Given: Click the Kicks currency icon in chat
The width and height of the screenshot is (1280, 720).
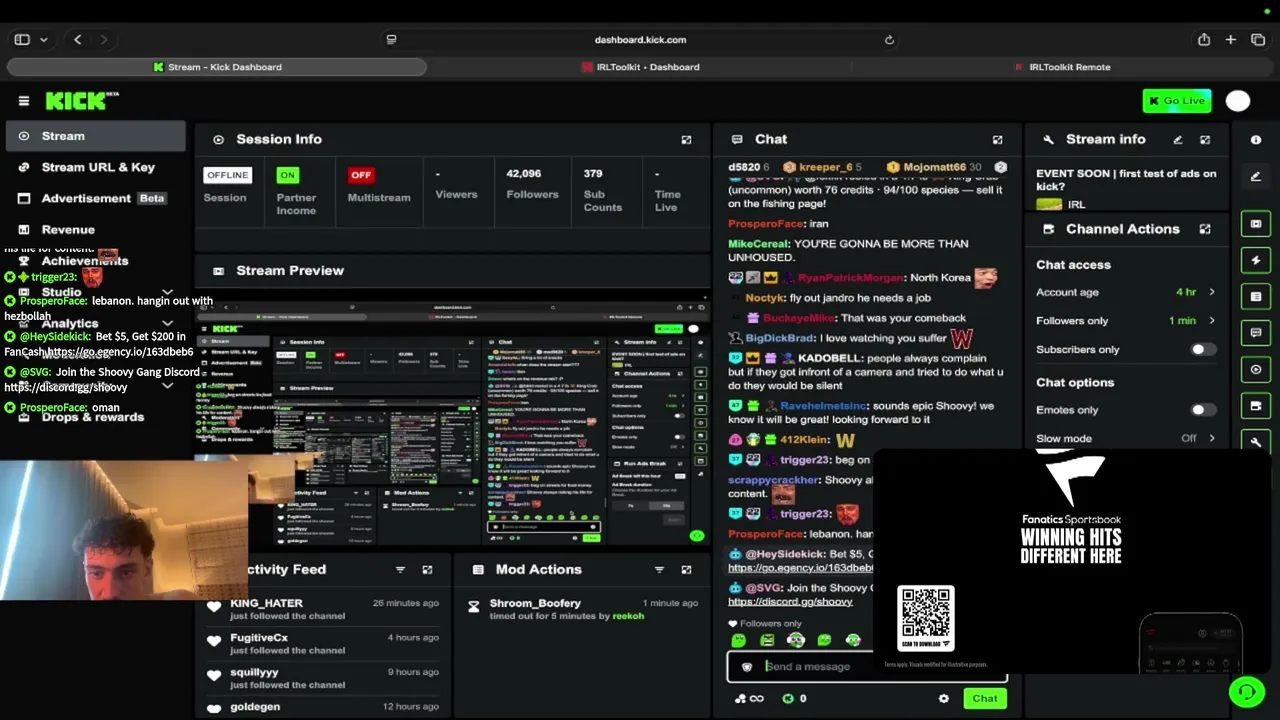Looking at the screenshot, I should coord(788,699).
